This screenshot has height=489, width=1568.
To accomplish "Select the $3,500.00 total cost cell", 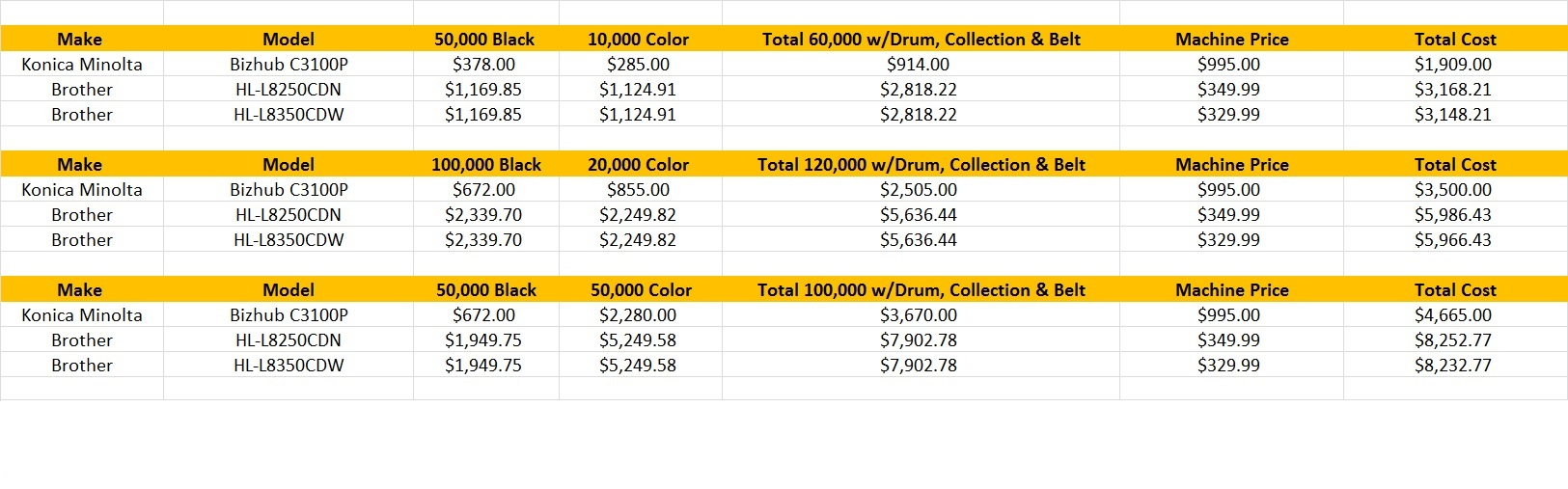I will [x=1452, y=190].
